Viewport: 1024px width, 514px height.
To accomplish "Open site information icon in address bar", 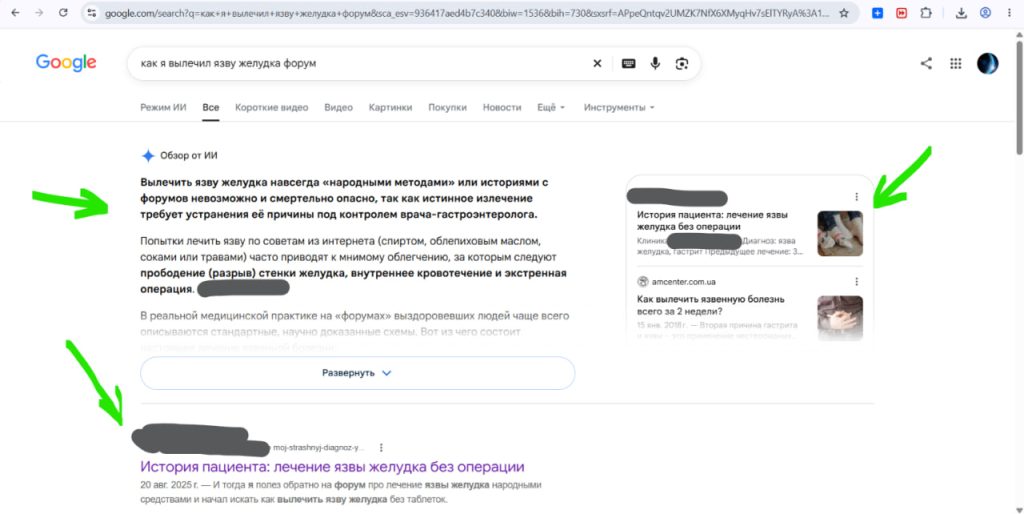I will pyautogui.click(x=92, y=12).
